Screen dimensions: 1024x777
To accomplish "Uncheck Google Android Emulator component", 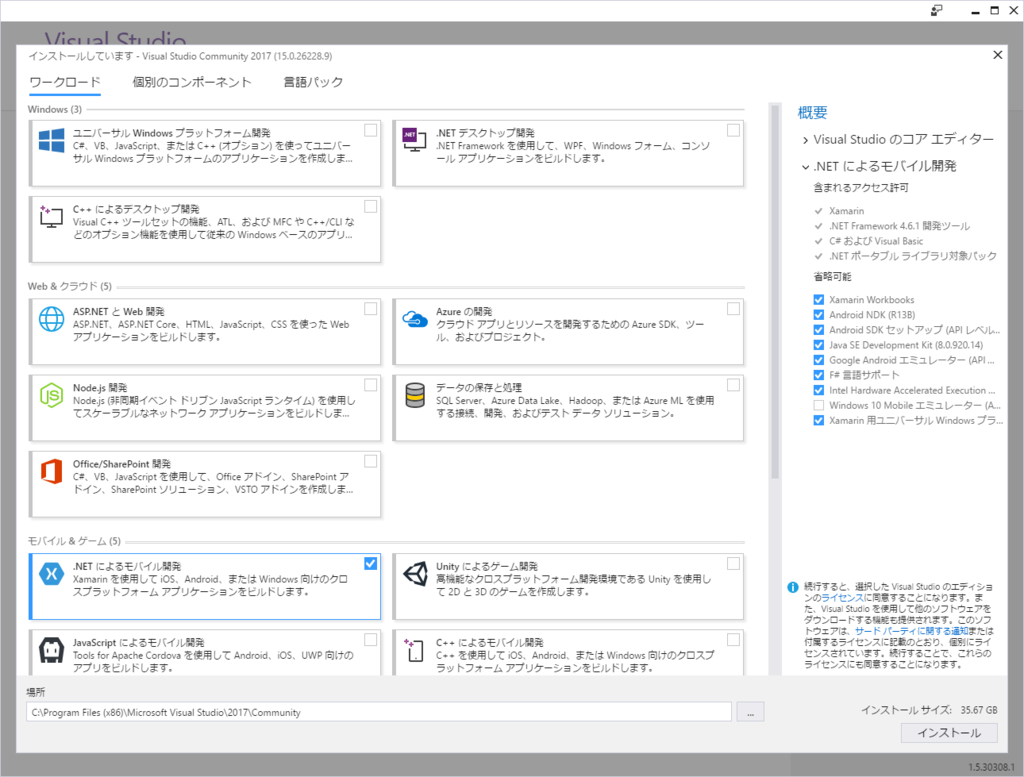I will 818,360.
